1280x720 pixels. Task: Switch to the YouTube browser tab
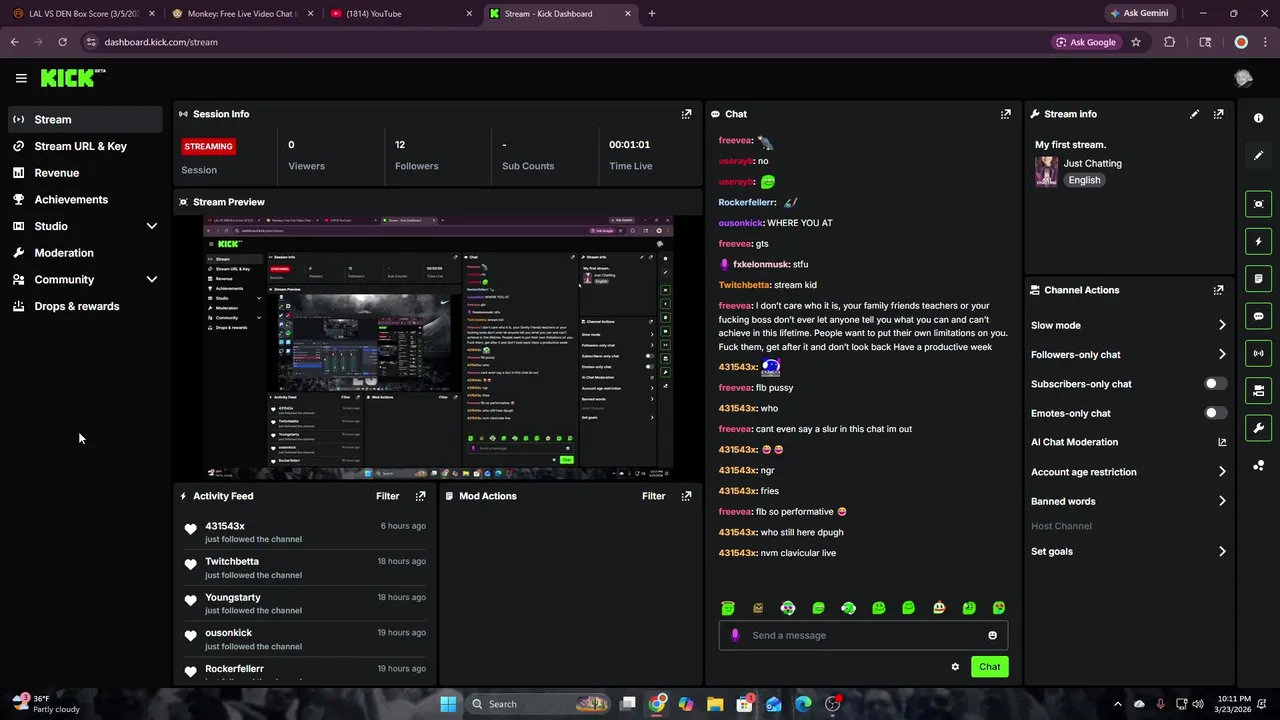400,14
